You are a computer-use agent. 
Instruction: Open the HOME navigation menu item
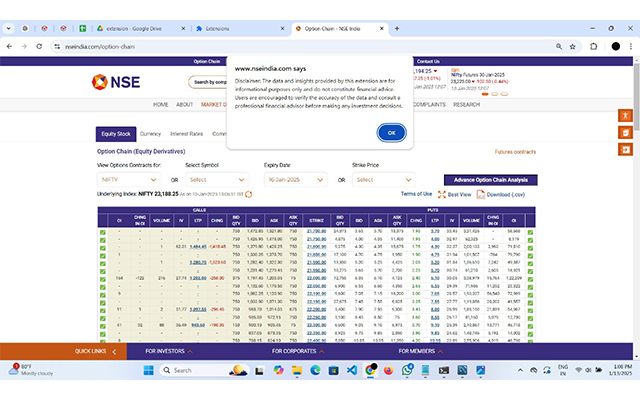160,104
